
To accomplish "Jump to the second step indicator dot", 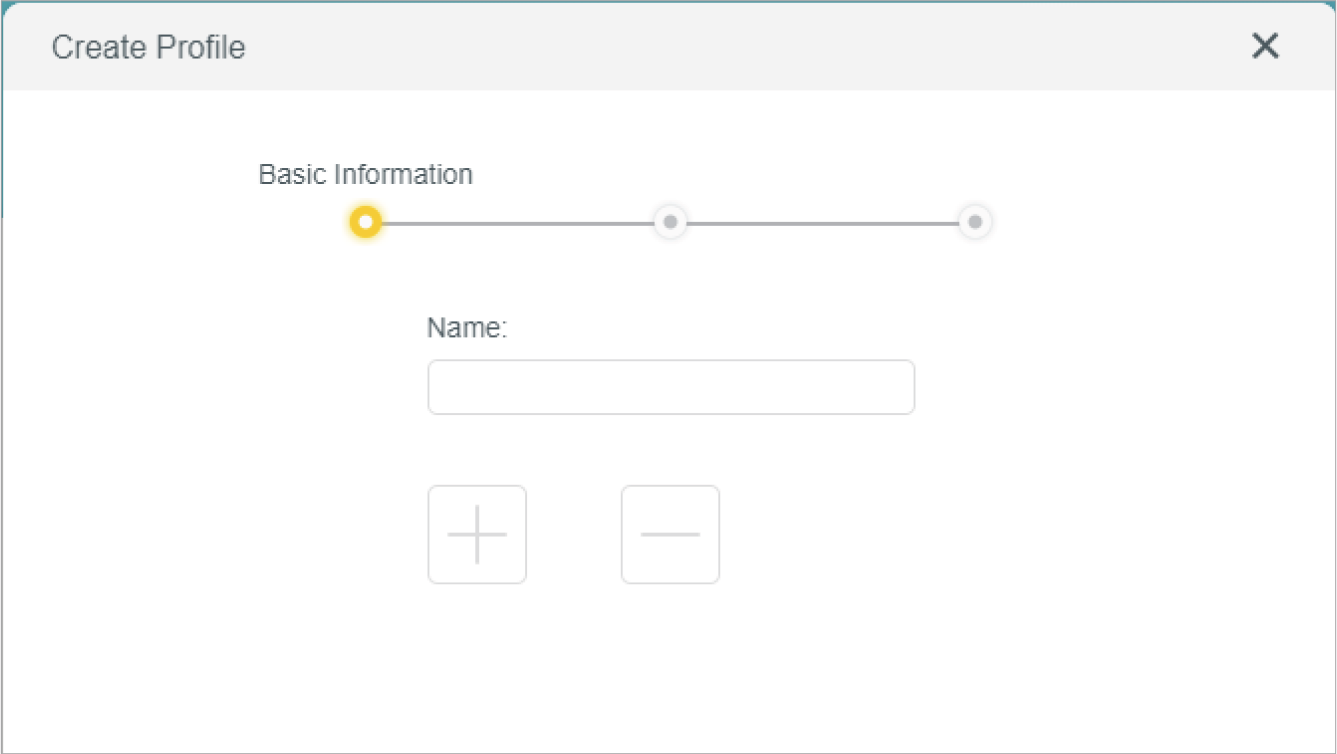I will [671, 222].
